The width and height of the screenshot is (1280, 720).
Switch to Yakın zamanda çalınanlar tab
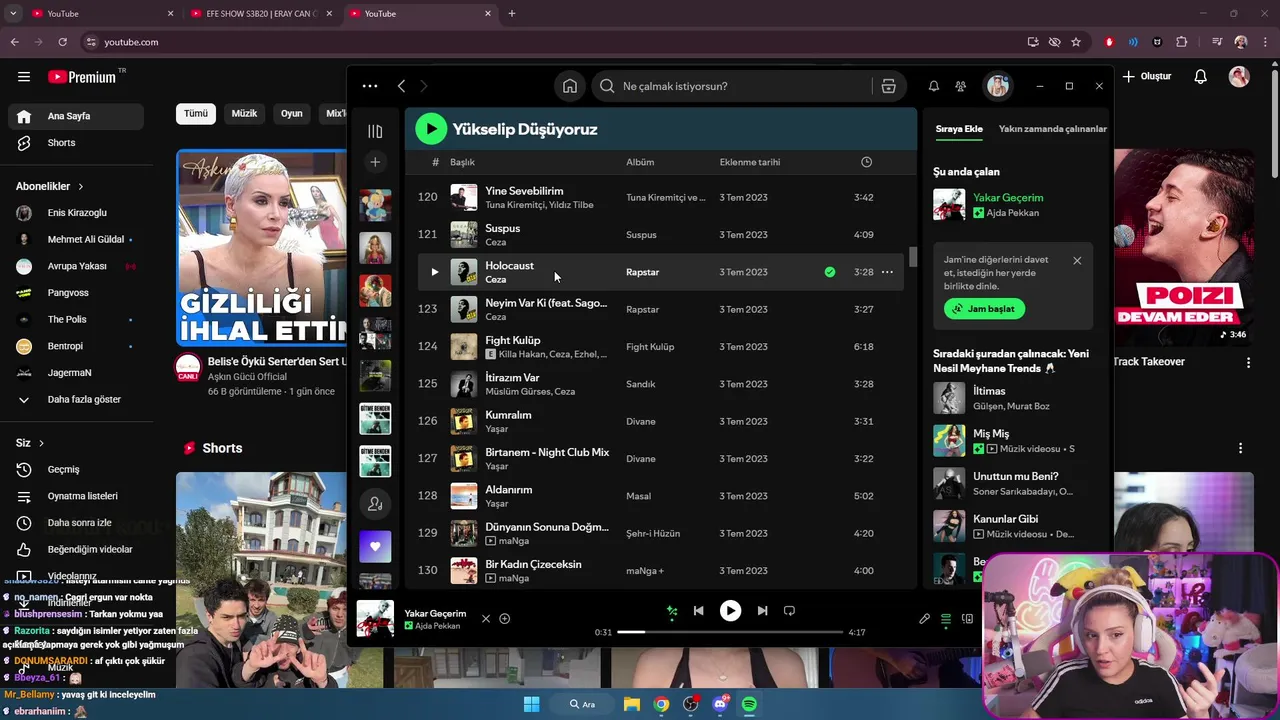click(1053, 129)
